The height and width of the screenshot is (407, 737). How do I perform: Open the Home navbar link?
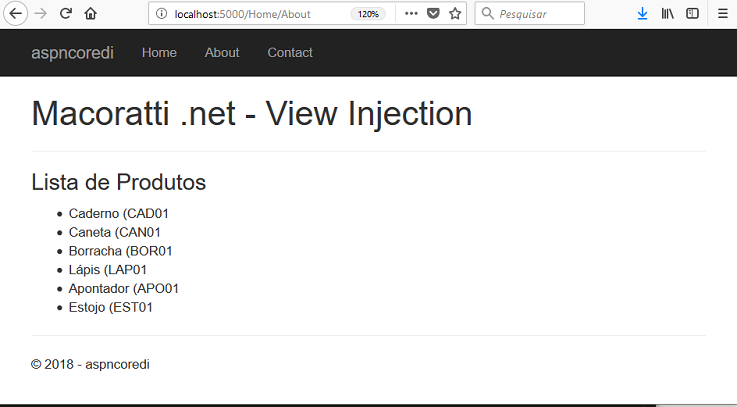click(159, 53)
